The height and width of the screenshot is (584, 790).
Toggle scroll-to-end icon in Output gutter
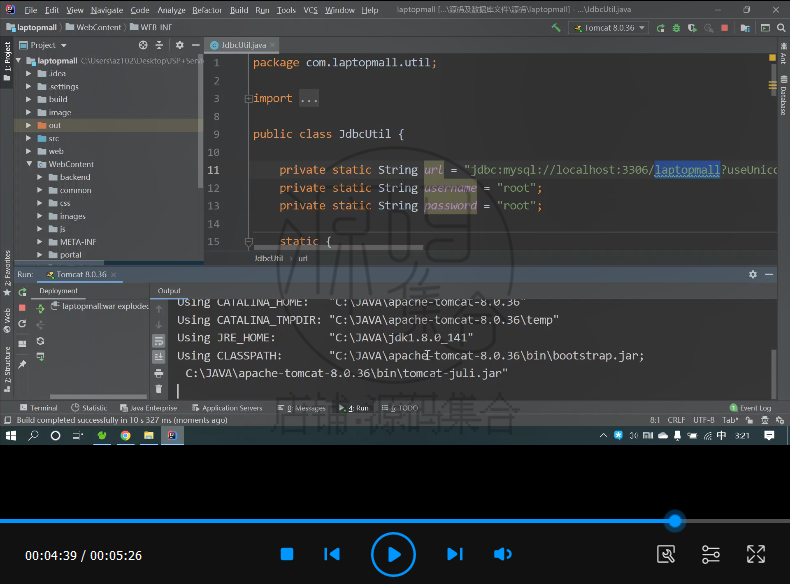tap(159, 357)
